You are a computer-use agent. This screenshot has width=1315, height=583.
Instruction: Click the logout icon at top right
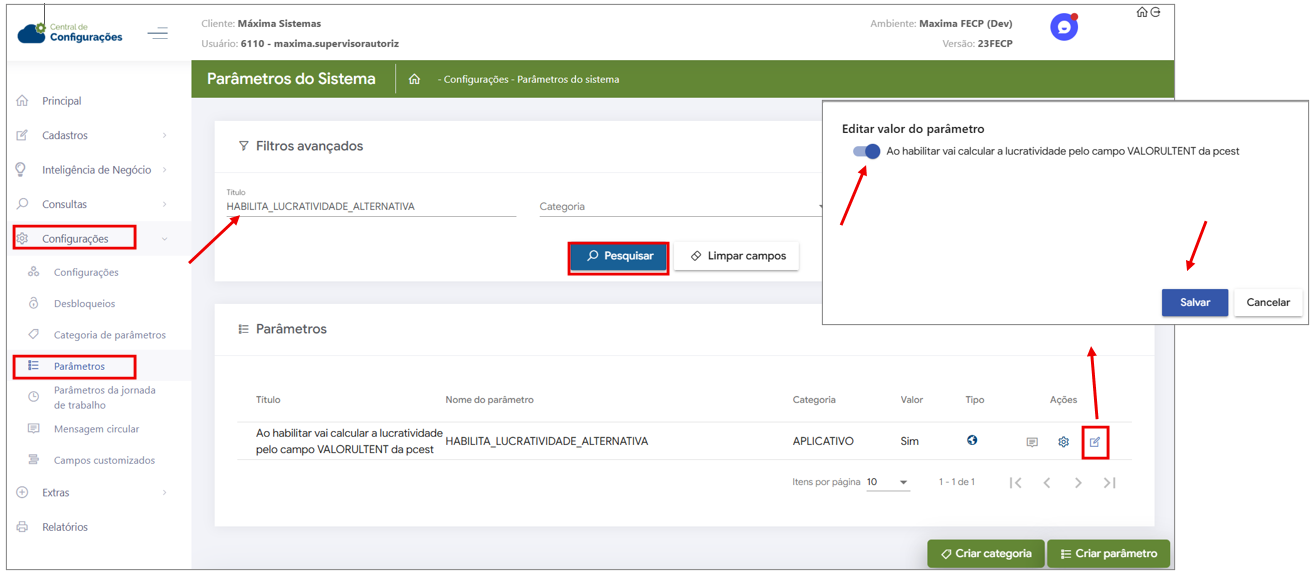(1156, 12)
